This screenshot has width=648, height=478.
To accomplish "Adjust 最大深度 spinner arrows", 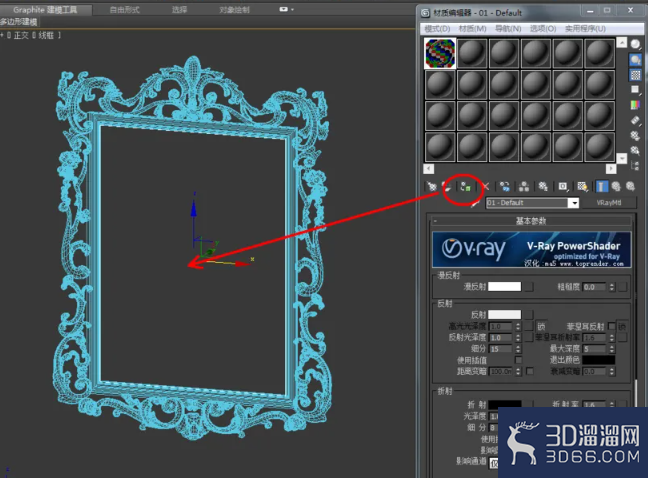I will [612, 349].
